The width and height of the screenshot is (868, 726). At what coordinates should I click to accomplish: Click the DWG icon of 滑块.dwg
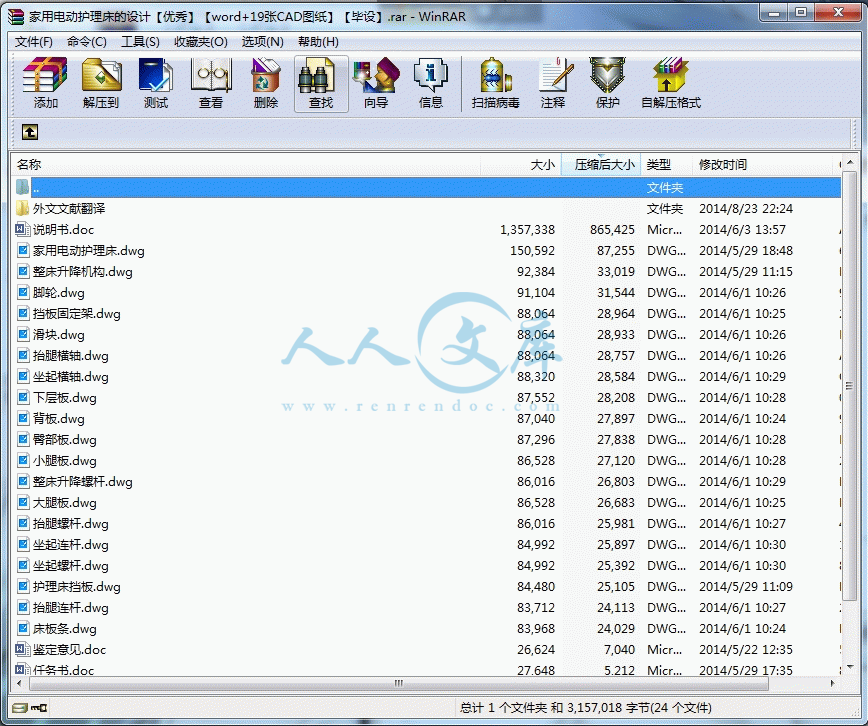[x=23, y=334]
